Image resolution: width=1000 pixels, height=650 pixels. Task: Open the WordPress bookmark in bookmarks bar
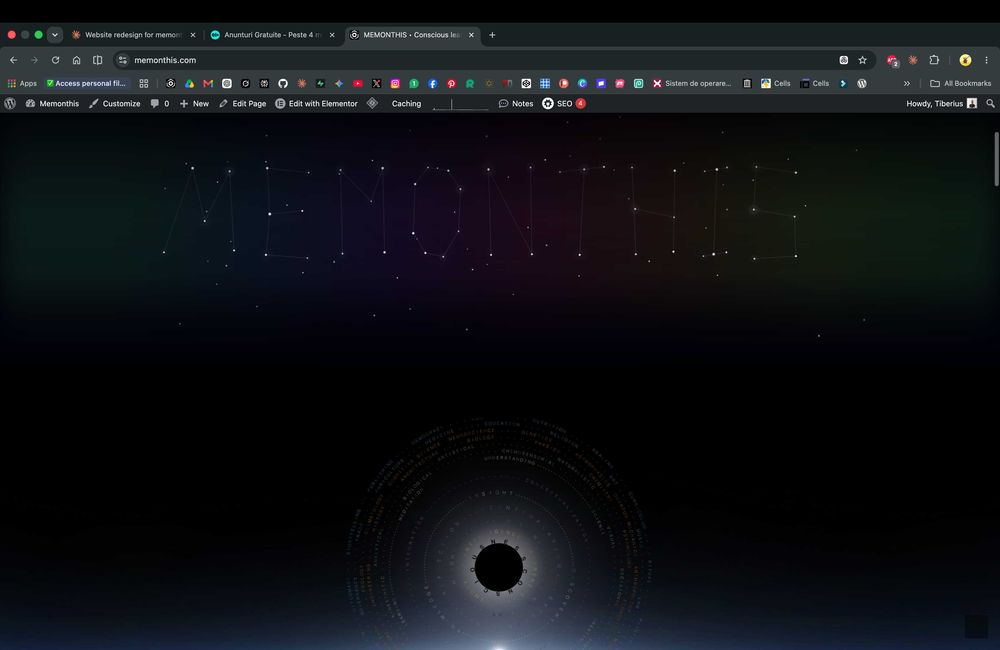(x=862, y=84)
